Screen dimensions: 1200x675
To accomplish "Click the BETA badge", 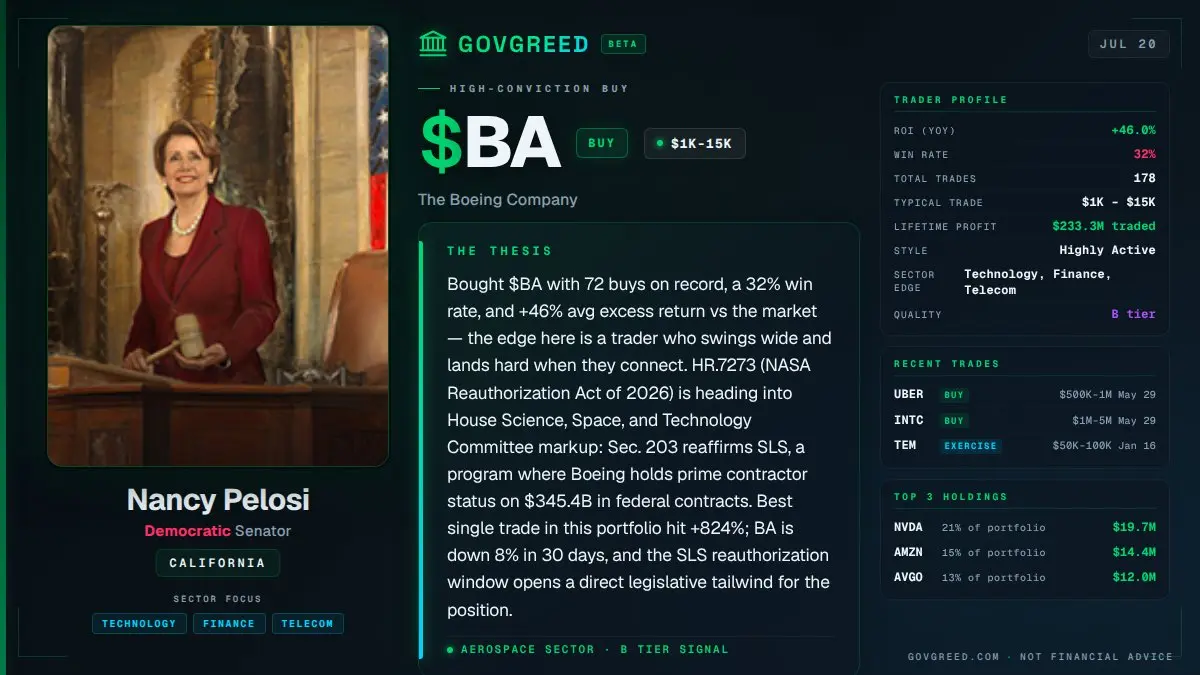I will (x=623, y=44).
